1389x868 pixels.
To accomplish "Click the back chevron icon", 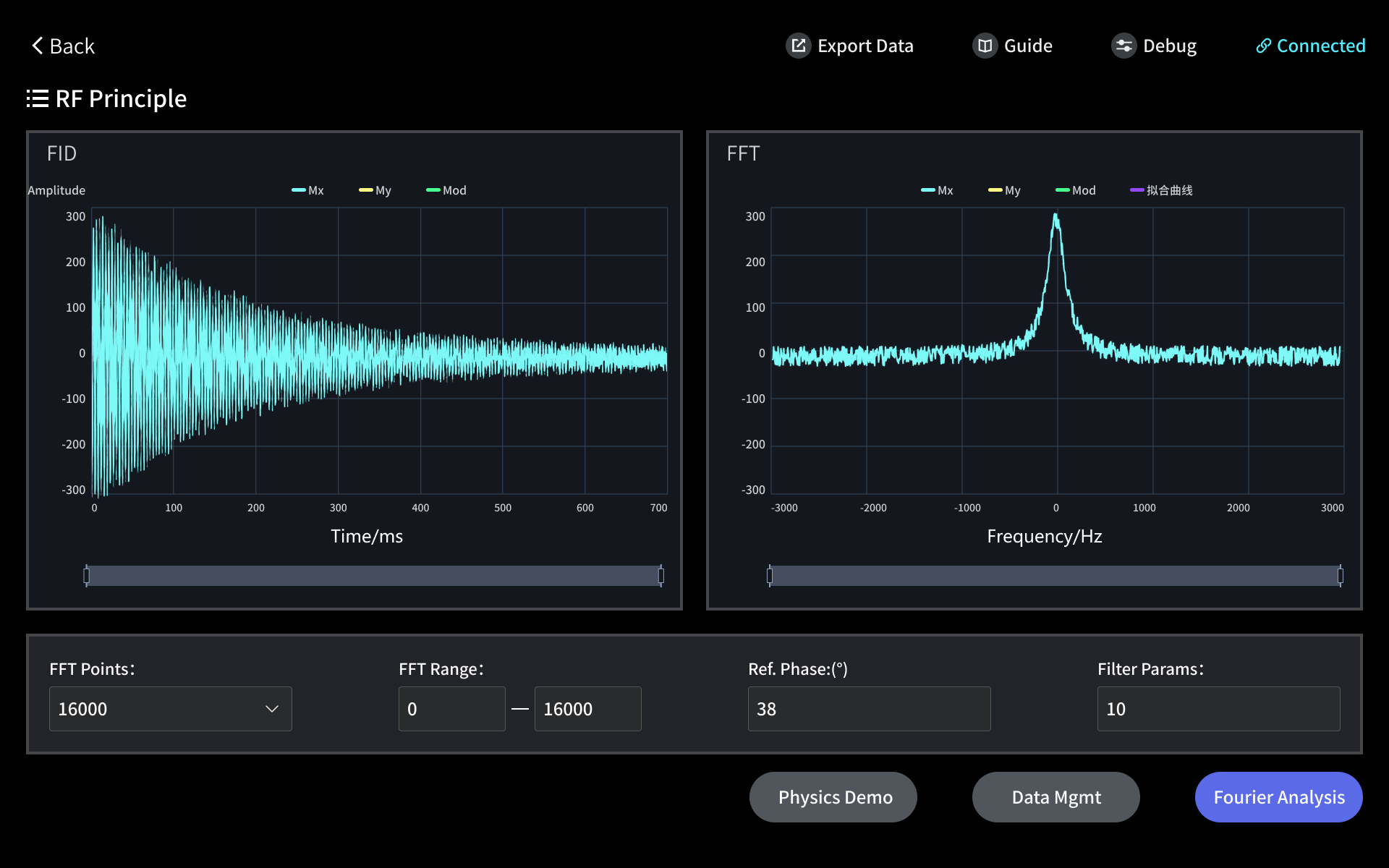I will coord(37,46).
